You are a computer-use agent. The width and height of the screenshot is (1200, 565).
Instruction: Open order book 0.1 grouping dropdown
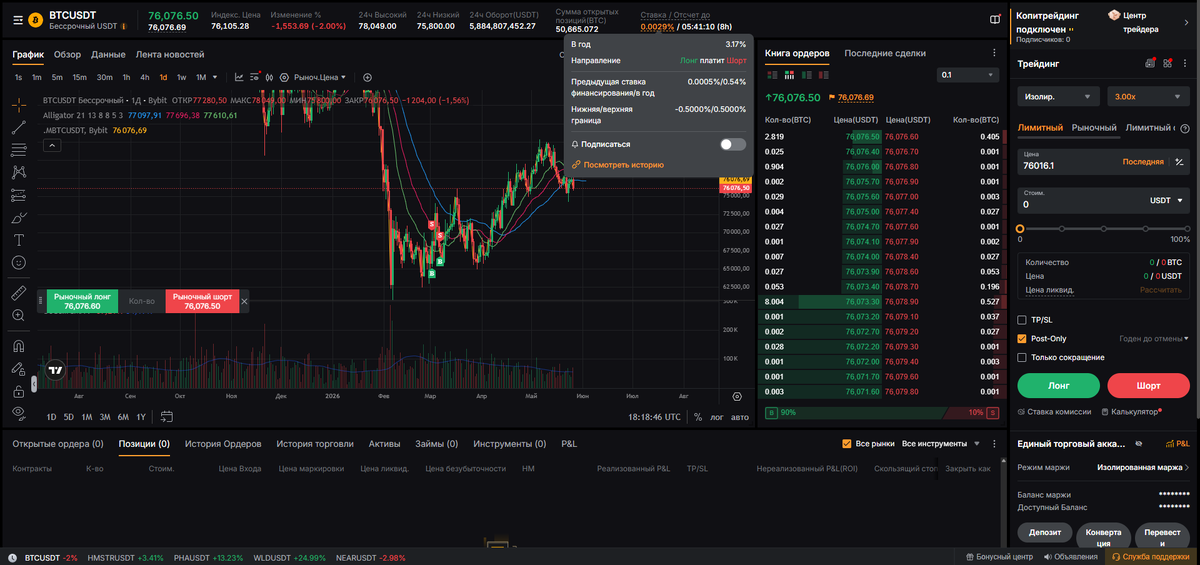coord(967,75)
